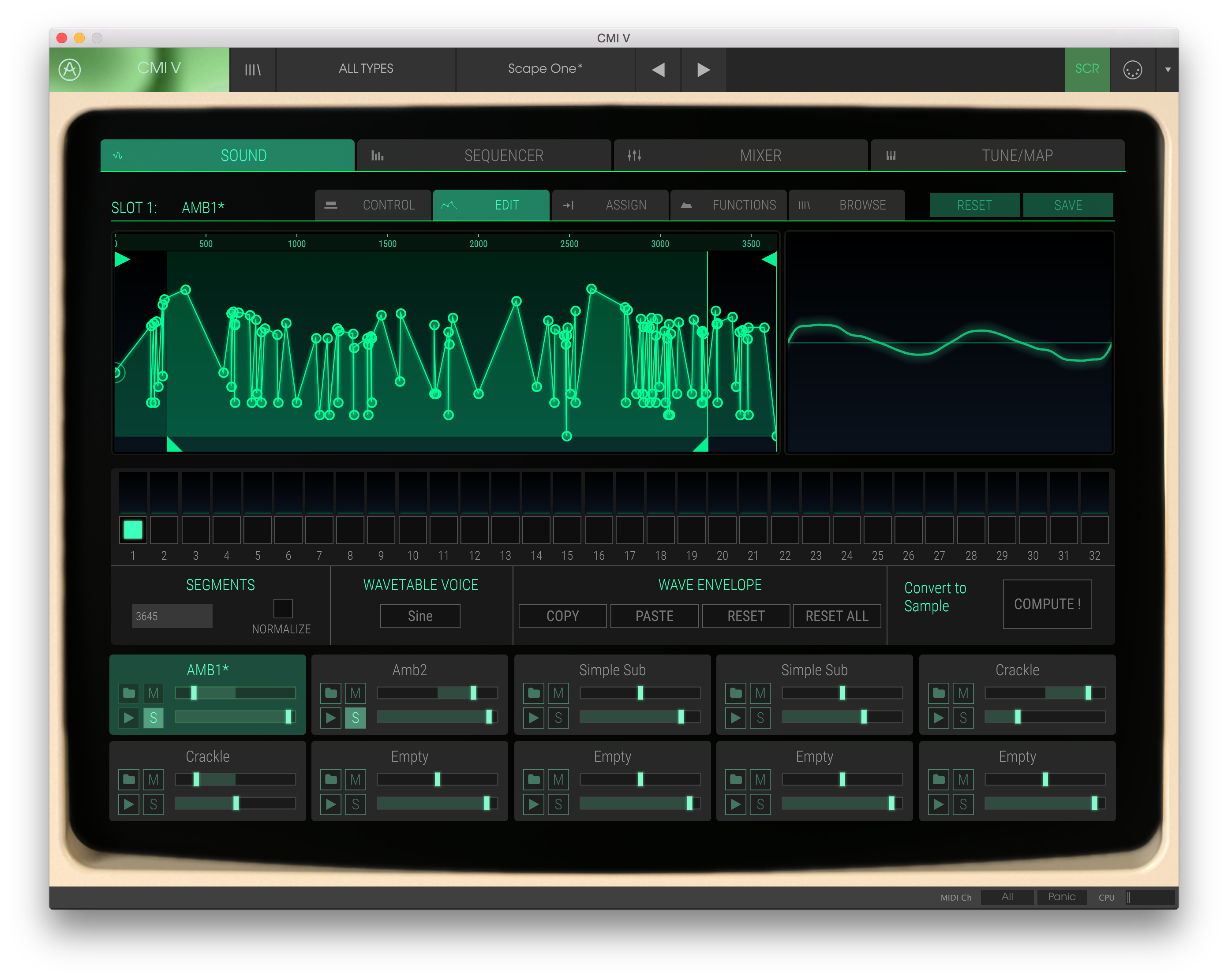The image size is (1228, 980).
Task: Click the Arturia logo icon
Action: [70, 70]
